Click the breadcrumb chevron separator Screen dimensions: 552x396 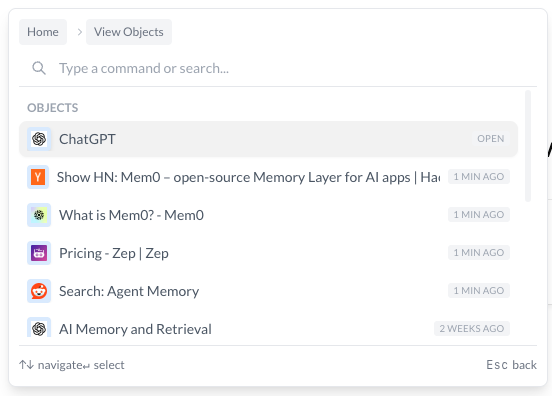click(x=80, y=32)
